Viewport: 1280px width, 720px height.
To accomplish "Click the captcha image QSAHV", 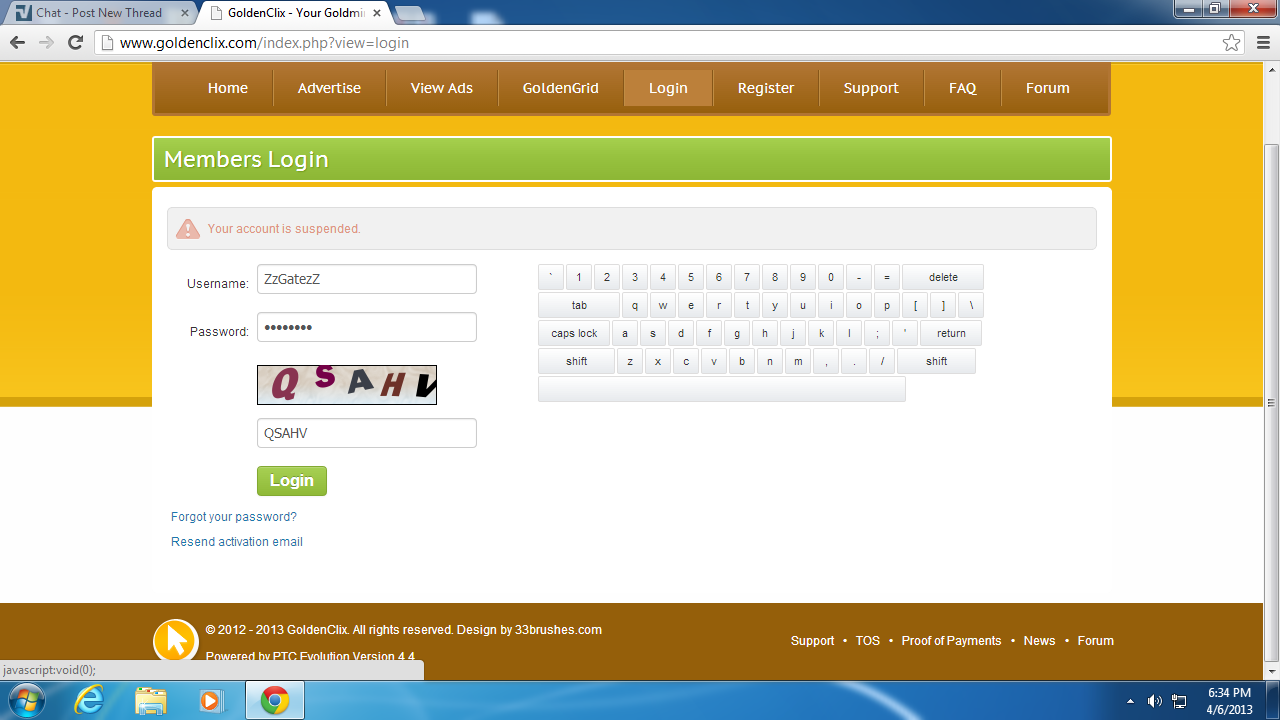I will point(347,385).
